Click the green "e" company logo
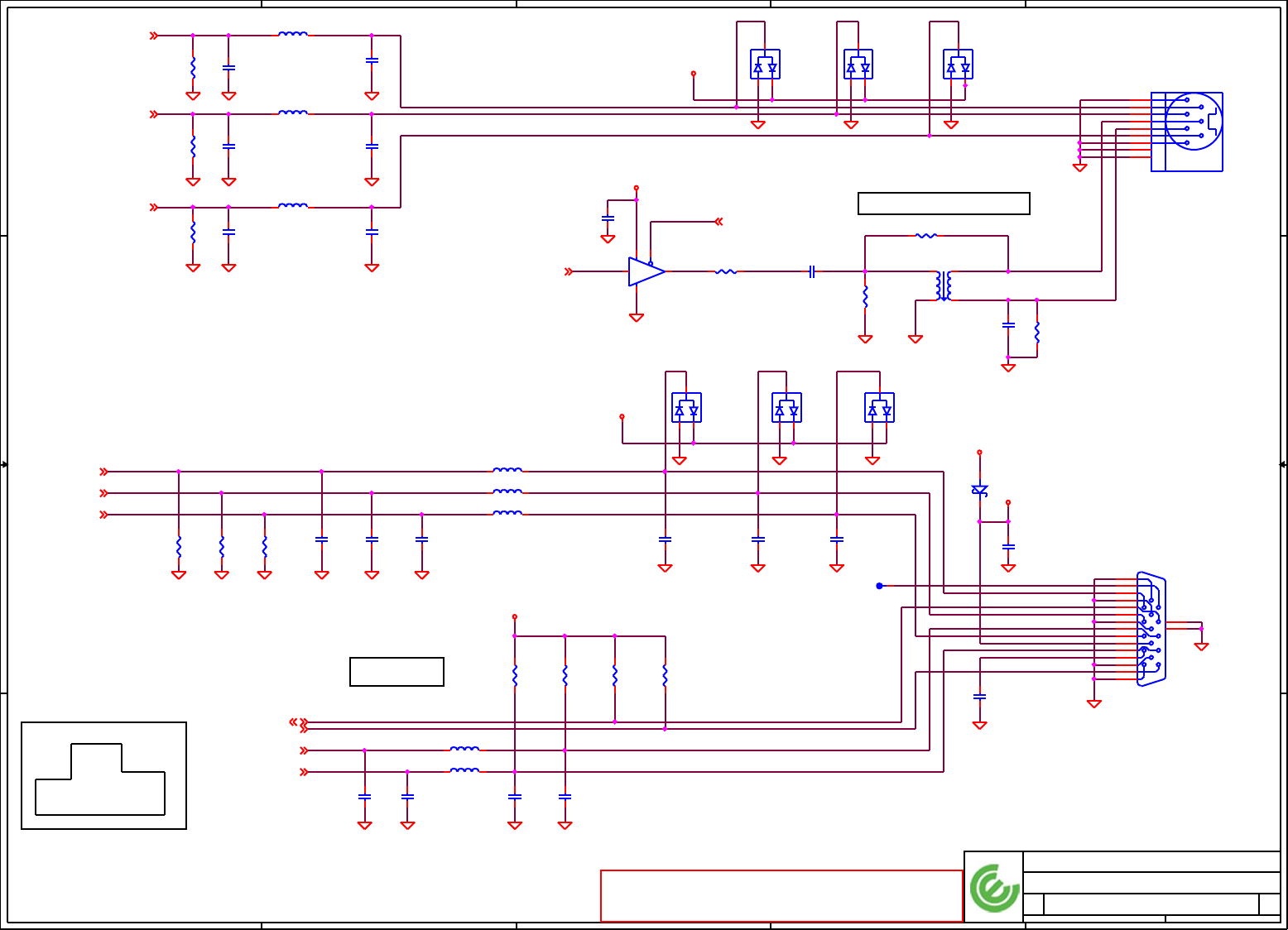 point(994,889)
